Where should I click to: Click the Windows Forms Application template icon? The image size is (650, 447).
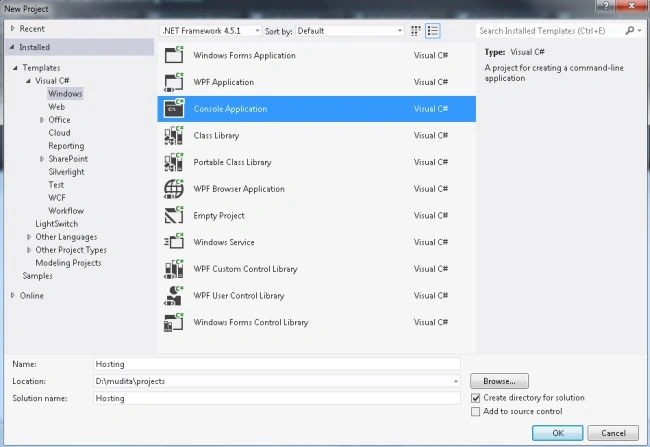(174, 55)
